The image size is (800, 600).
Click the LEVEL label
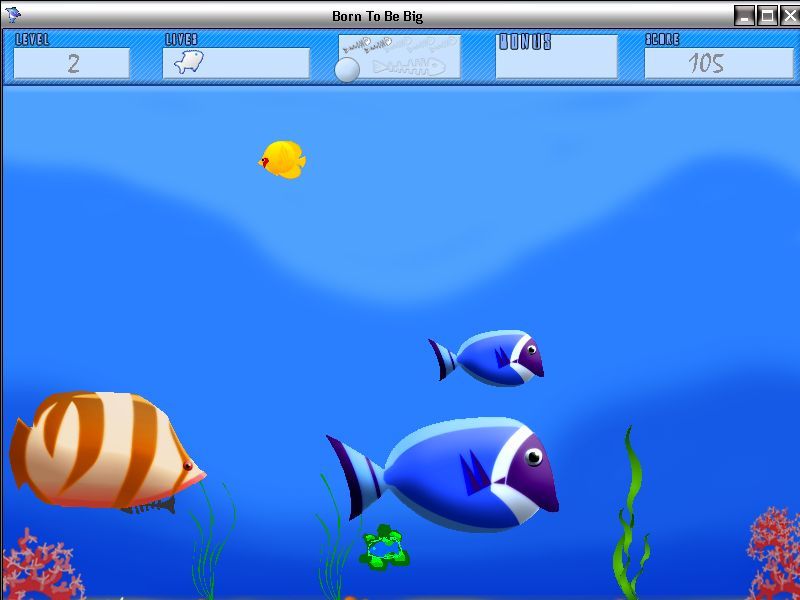coord(32,40)
